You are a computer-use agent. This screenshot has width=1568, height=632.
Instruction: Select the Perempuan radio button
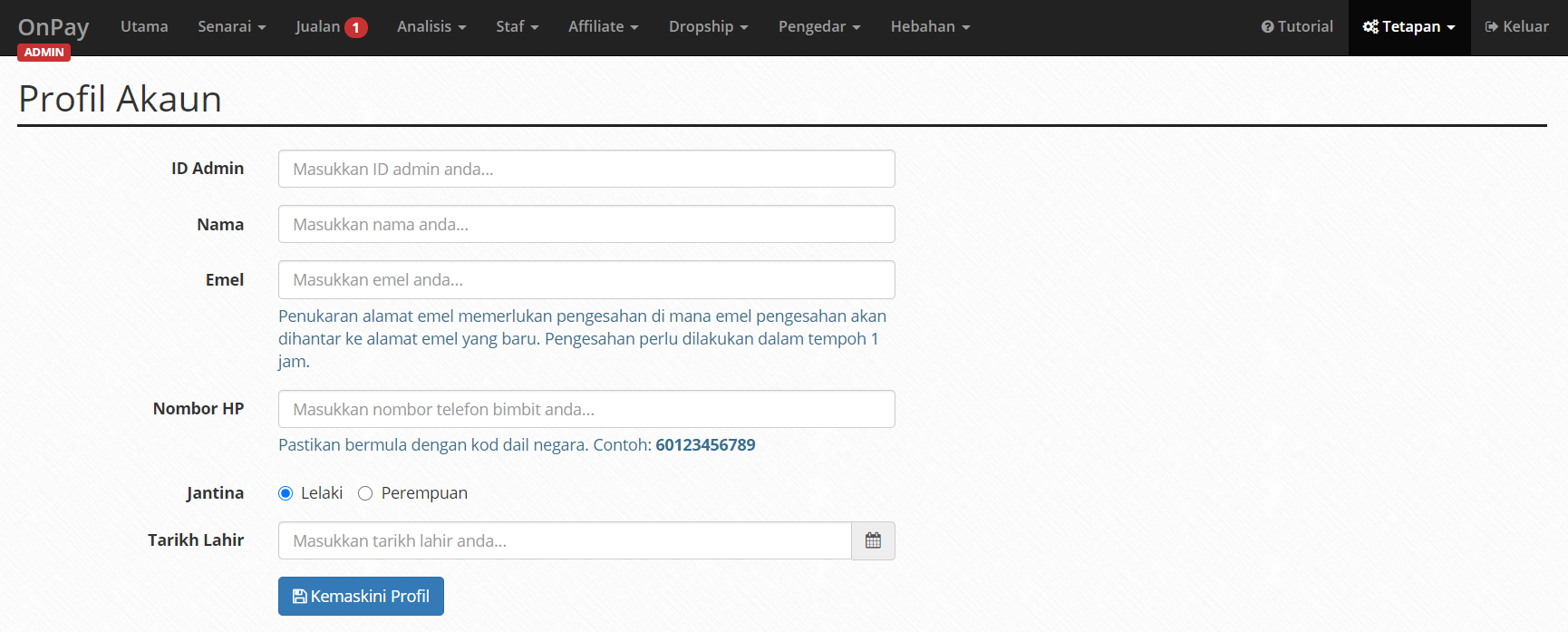pyautogui.click(x=365, y=493)
